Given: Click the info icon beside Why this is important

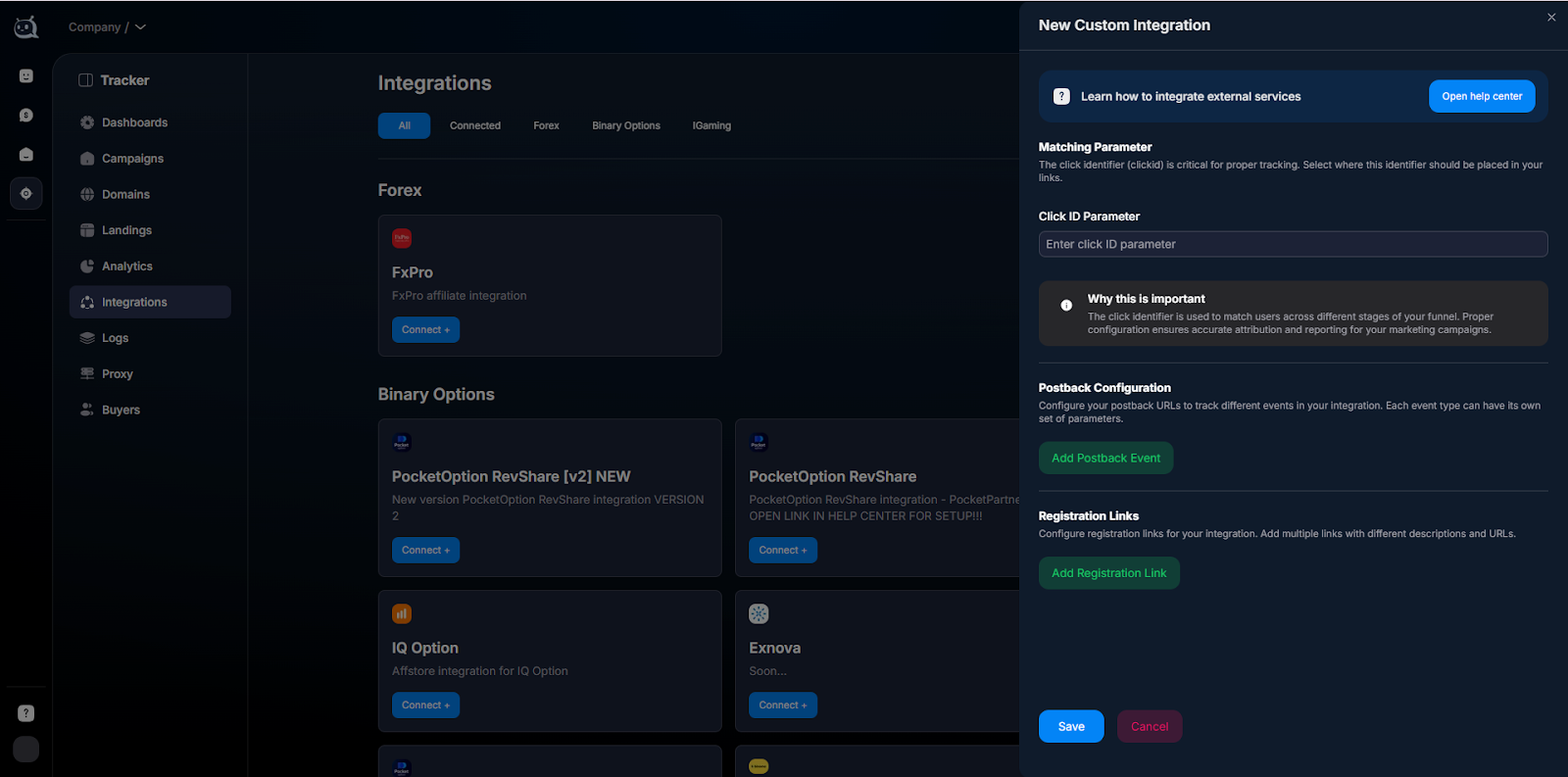Looking at the screenshot, I should tap(1066, 306).
